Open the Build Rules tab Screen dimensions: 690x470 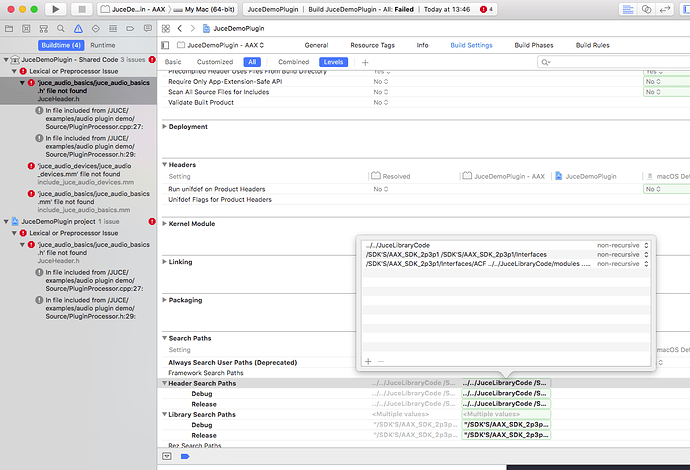592,45
